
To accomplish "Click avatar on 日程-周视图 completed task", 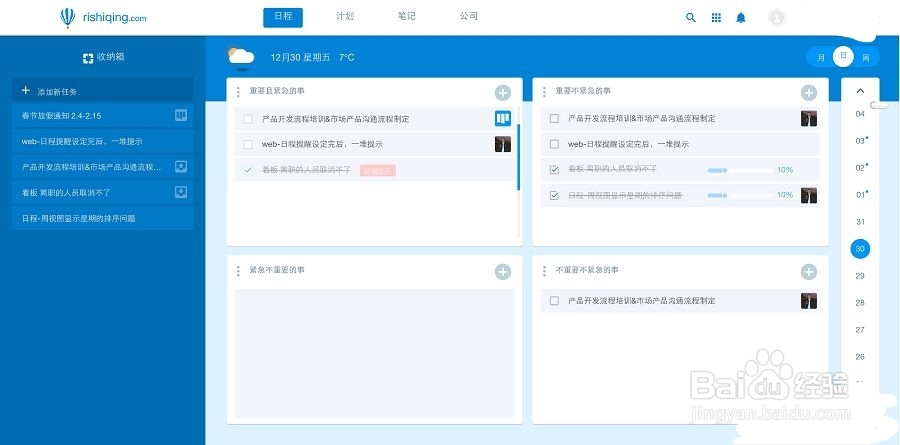I will [x=809, y=195].
